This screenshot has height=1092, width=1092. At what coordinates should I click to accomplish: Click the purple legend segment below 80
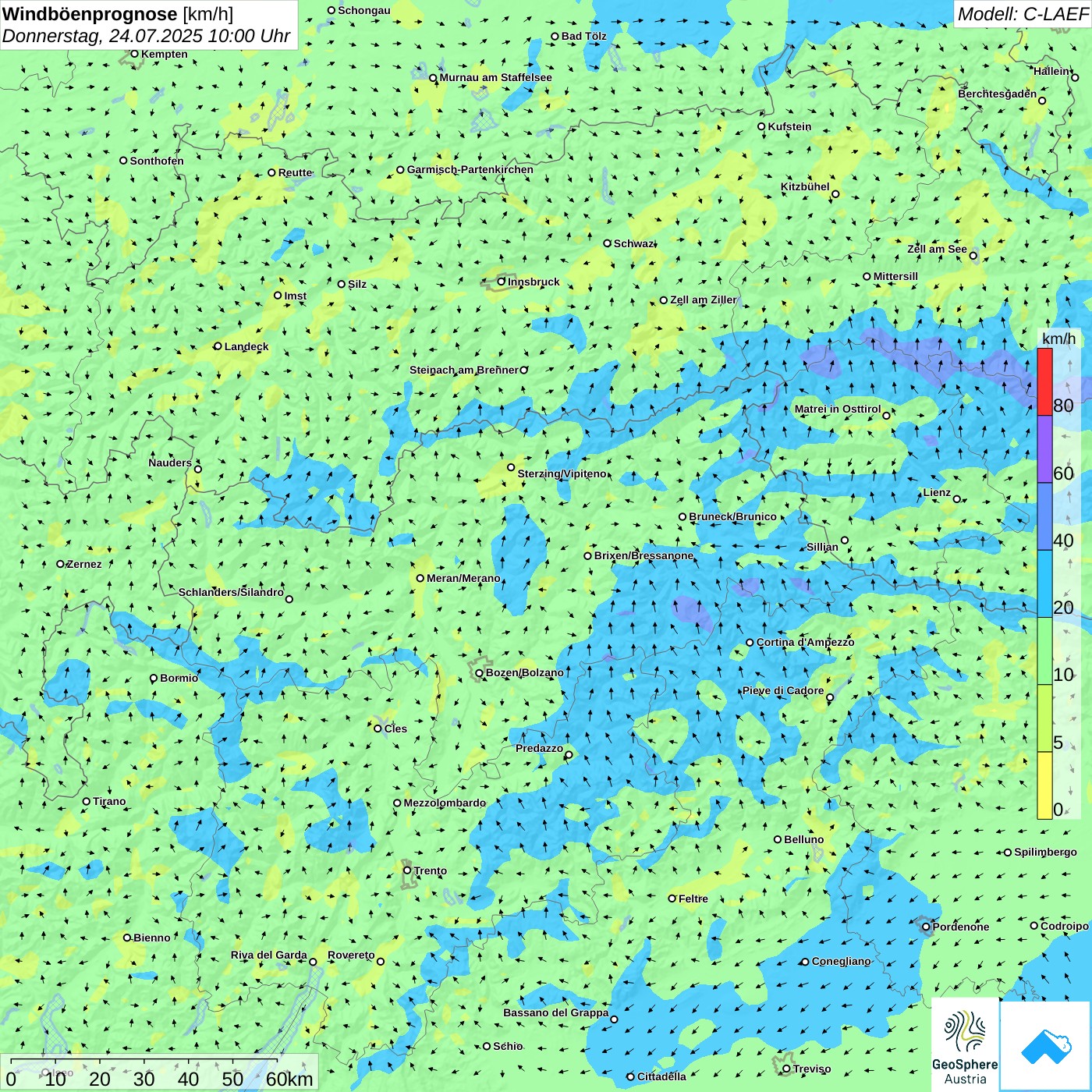[1044, 449]
